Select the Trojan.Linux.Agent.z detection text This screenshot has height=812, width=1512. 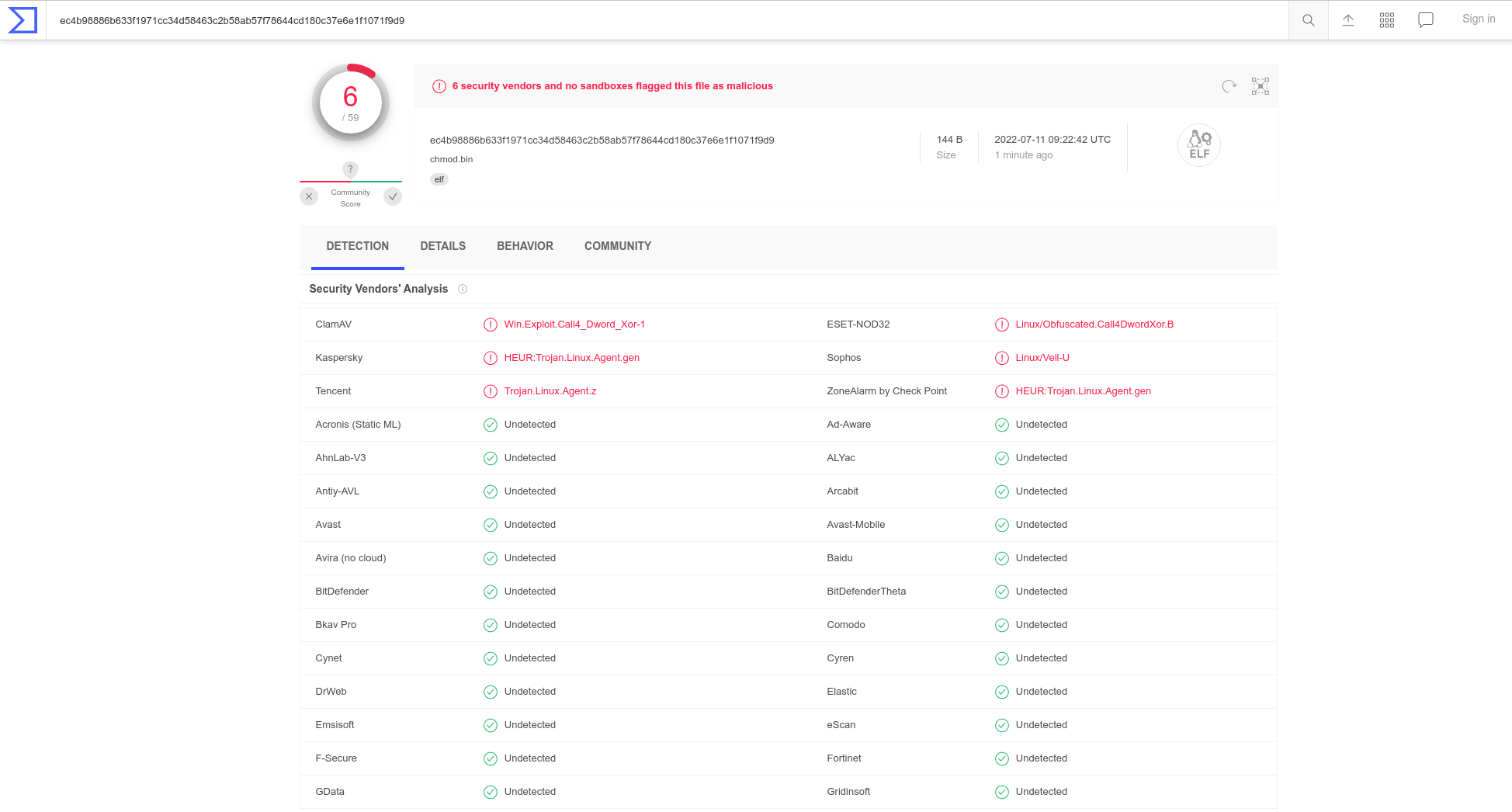point(550,391)
